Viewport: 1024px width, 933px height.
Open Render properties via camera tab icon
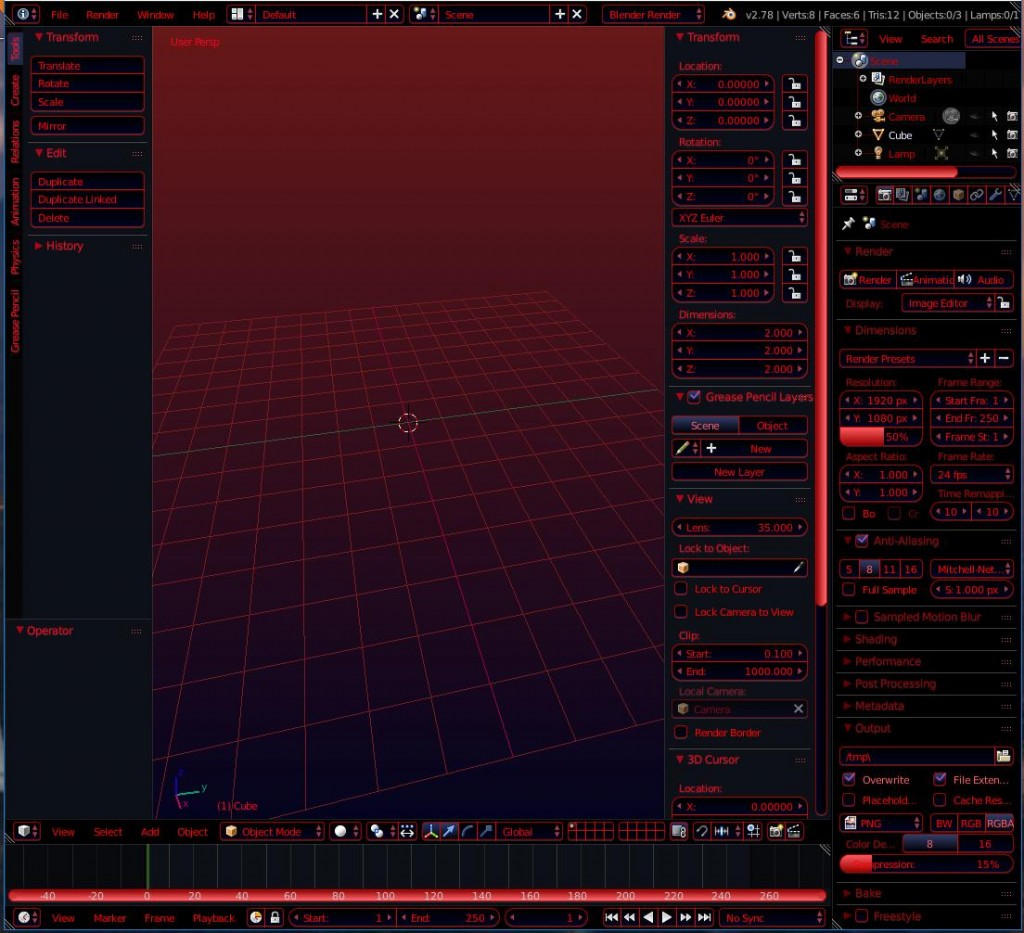pos(884,195)
